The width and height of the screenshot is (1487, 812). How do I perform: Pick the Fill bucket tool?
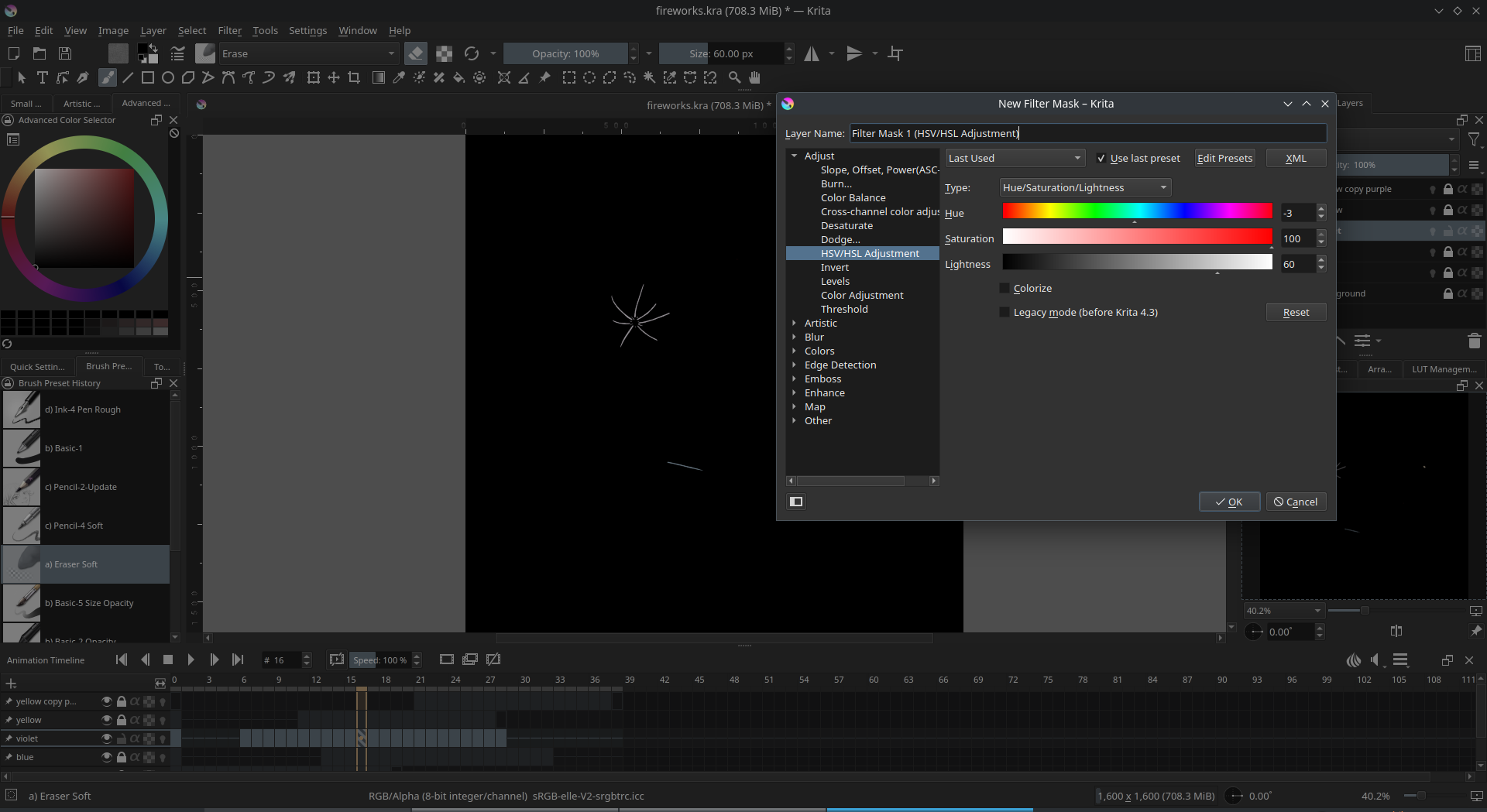click(458, 77)
